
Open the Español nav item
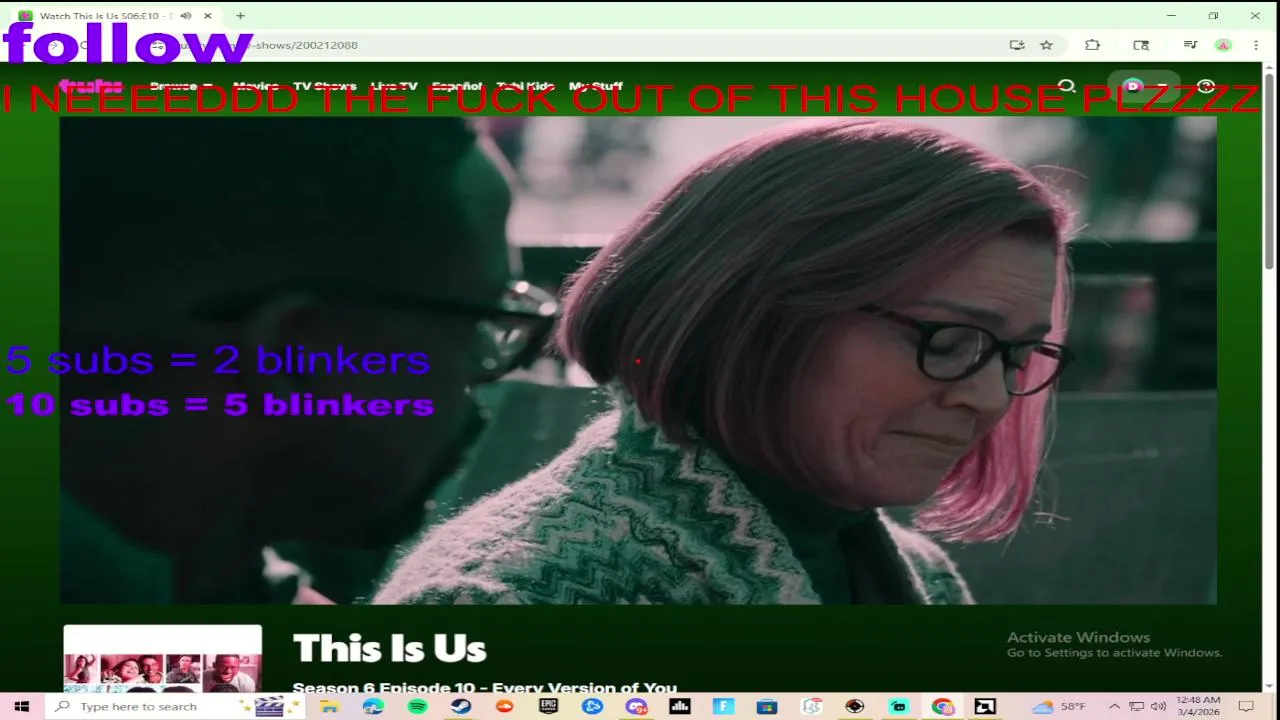(x=457, y=86)
